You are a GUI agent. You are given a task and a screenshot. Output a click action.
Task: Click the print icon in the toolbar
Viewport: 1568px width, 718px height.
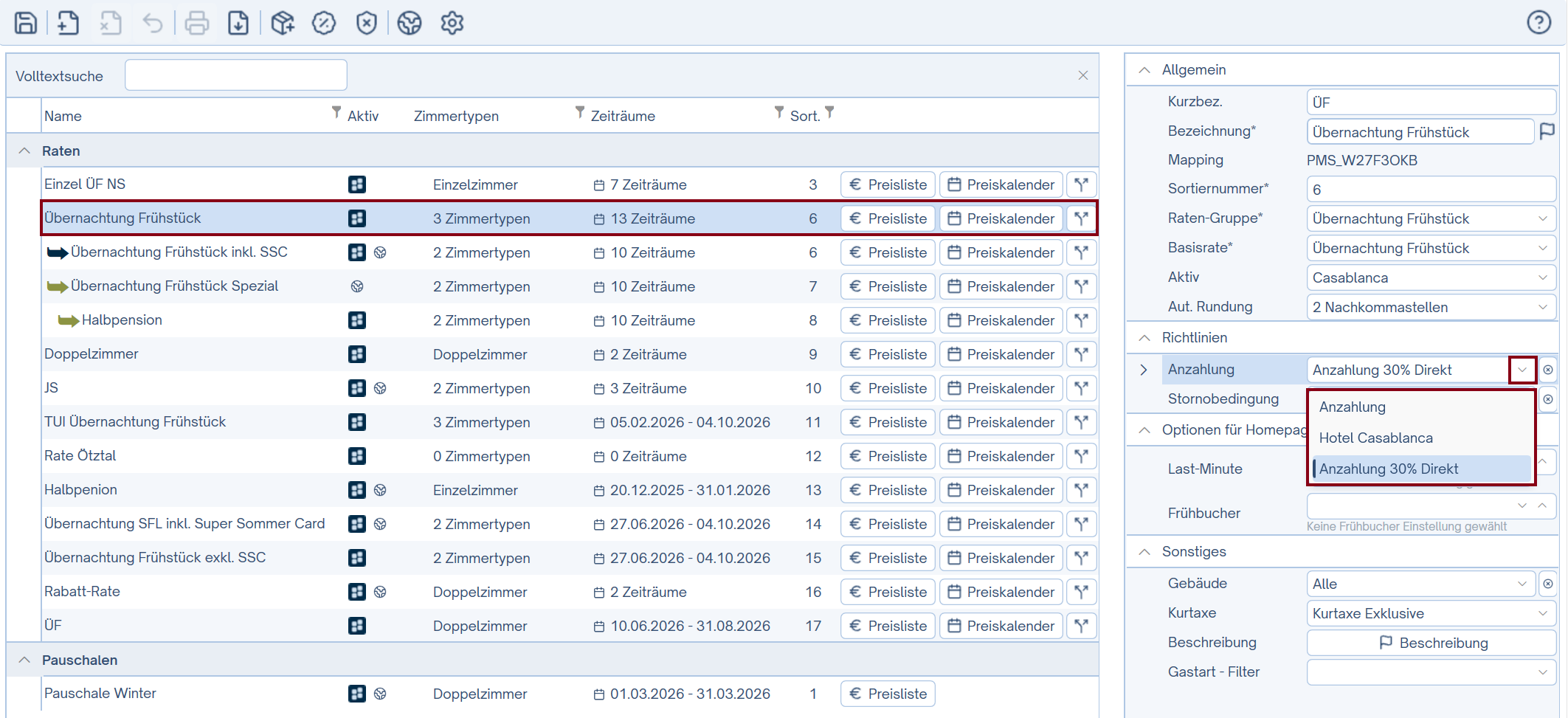[x=196, y=23]
